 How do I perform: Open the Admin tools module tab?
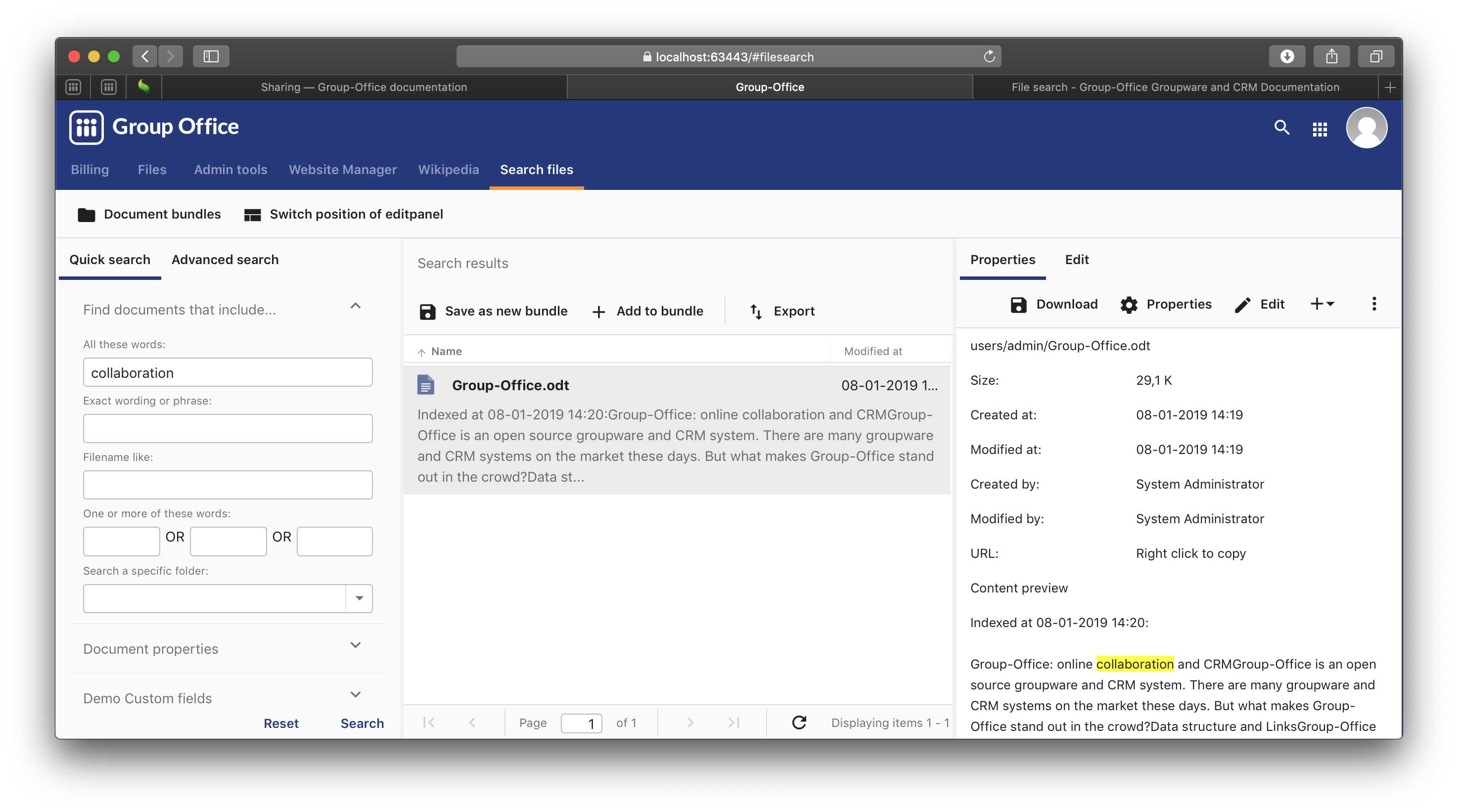230,170
